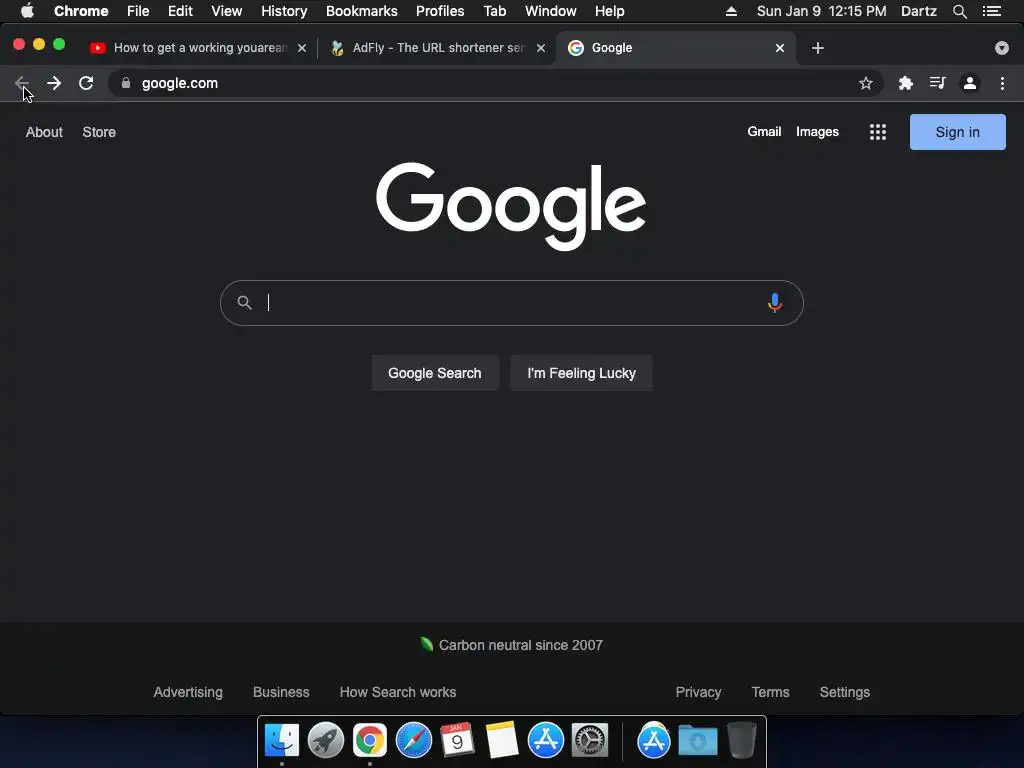This screenshot has width=1024, height=768.
Task: Open Finder from the dock
Action: [x=281, y=741]
